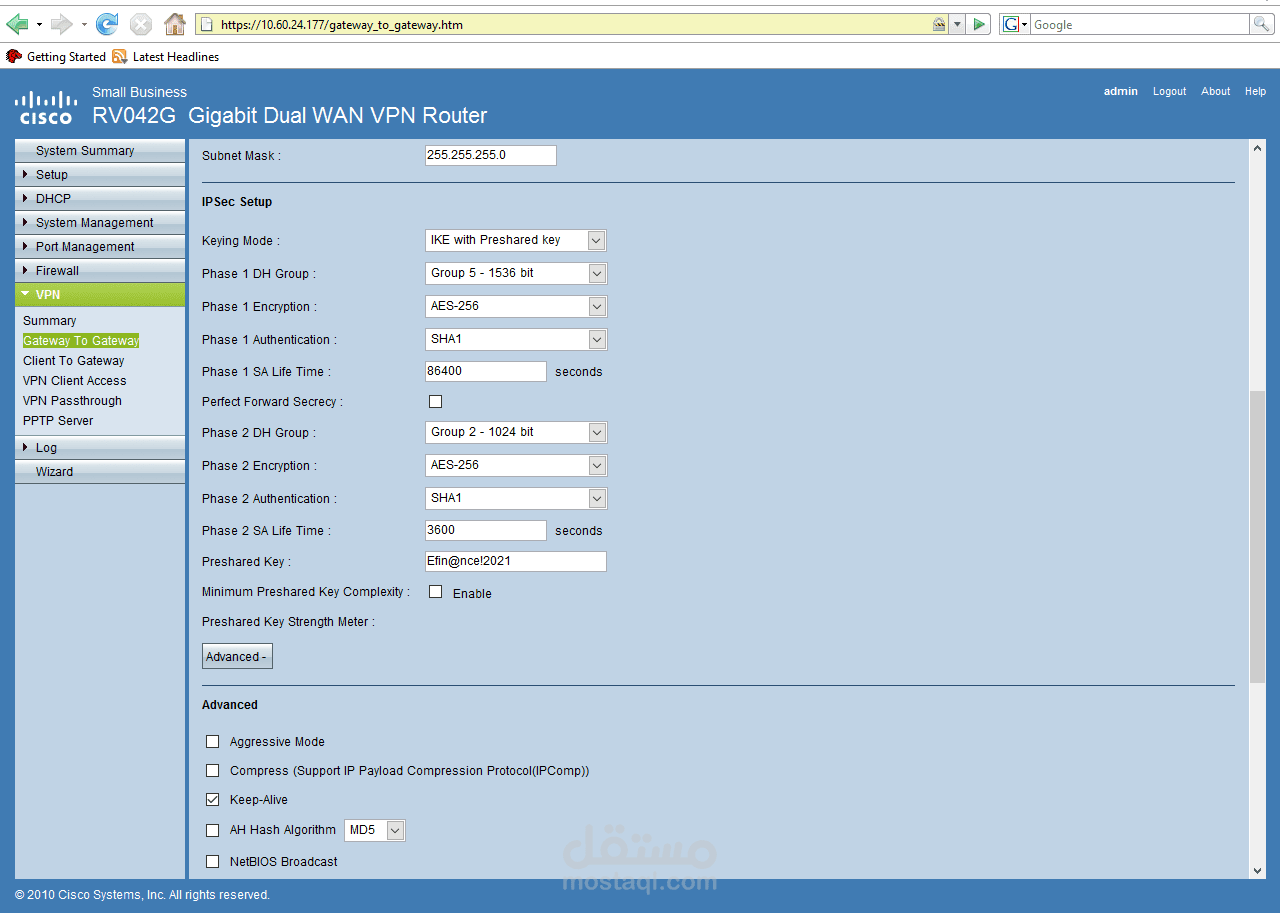This screenshot has width=1280, height=913.
Task: Open back history dropdown arrow
Action: [39, 24]
